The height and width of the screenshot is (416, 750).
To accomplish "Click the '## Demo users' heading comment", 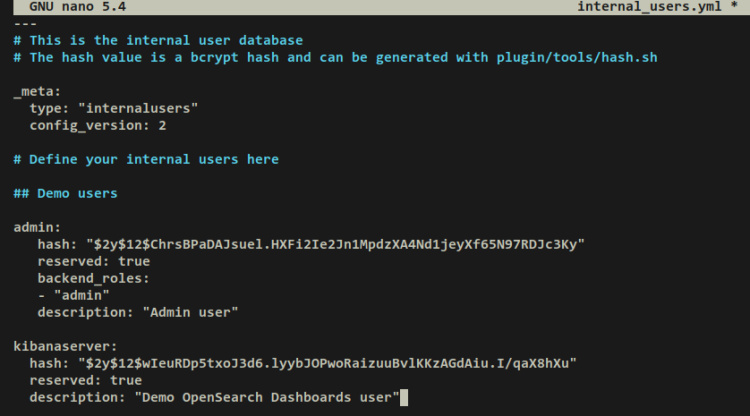I will tap(65, 193).
